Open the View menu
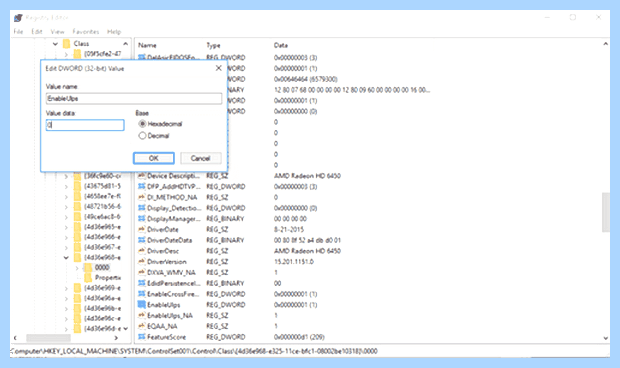Screen dimensions: 620x368 pyautogui.click(x=57, y=32)
